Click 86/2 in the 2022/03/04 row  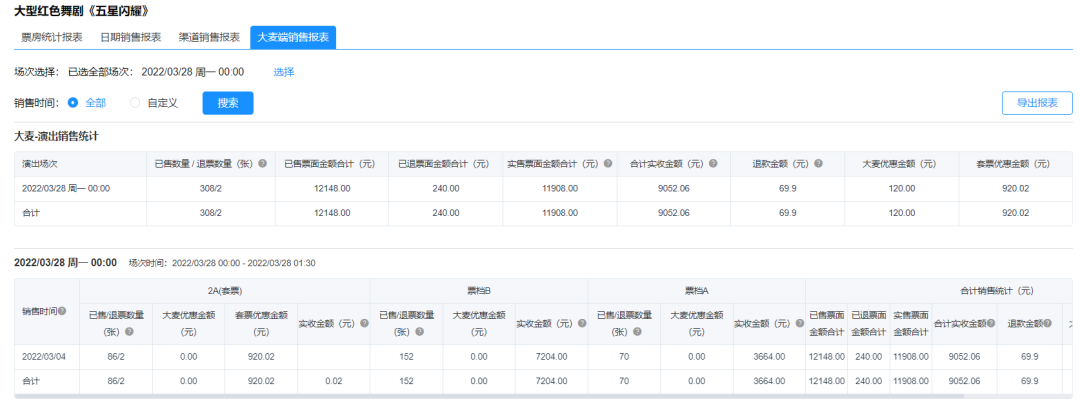pyautogui.click(x=116, y=356)
